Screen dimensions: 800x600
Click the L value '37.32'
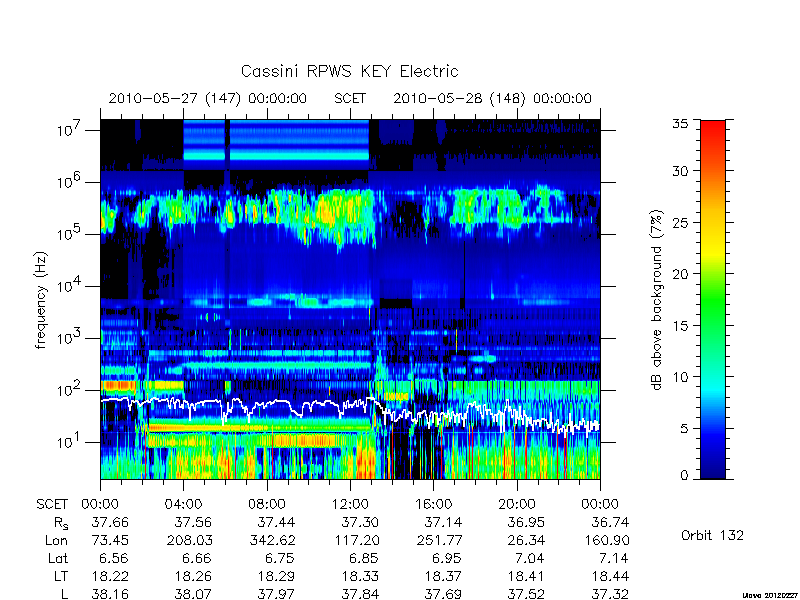coord(610,594)
